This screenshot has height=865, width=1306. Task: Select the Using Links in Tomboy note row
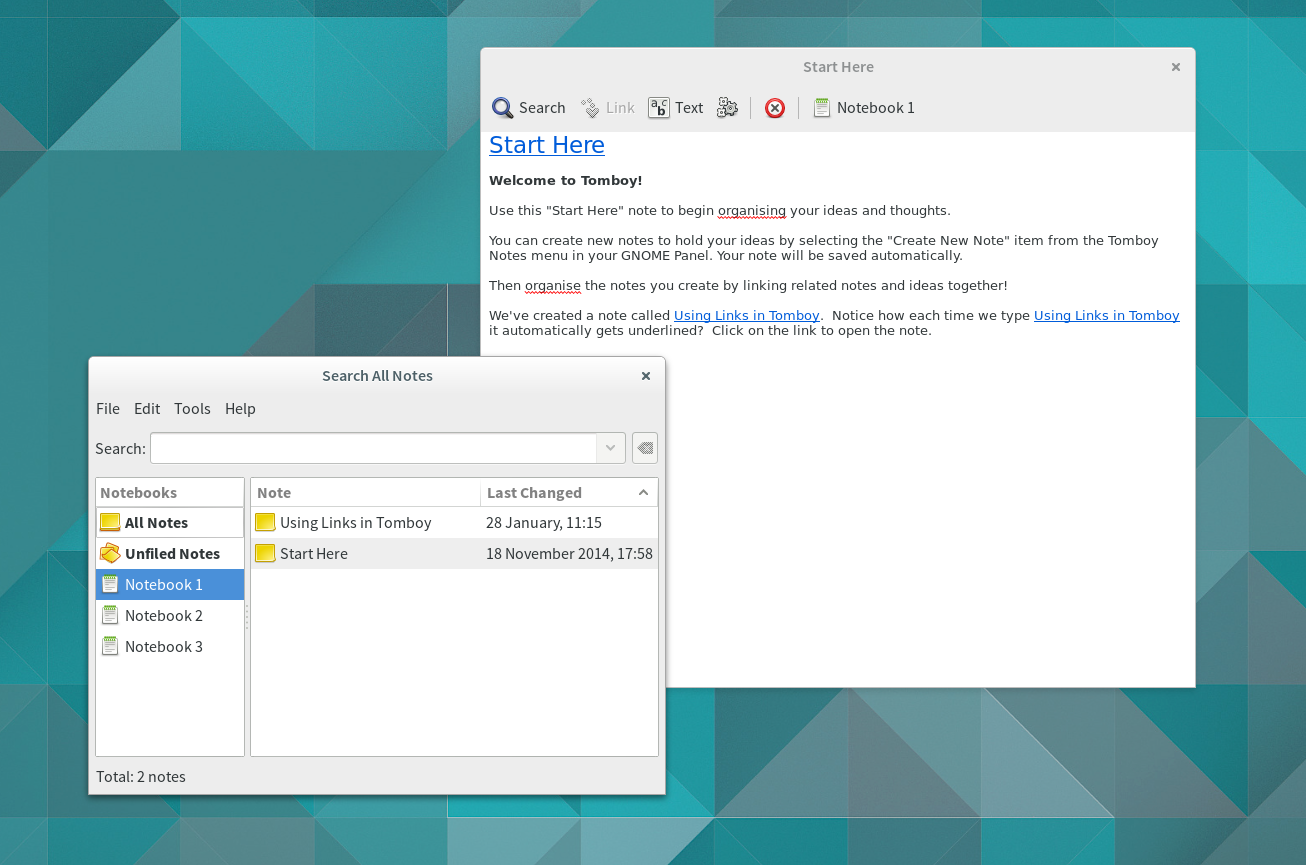pos(454,522)
